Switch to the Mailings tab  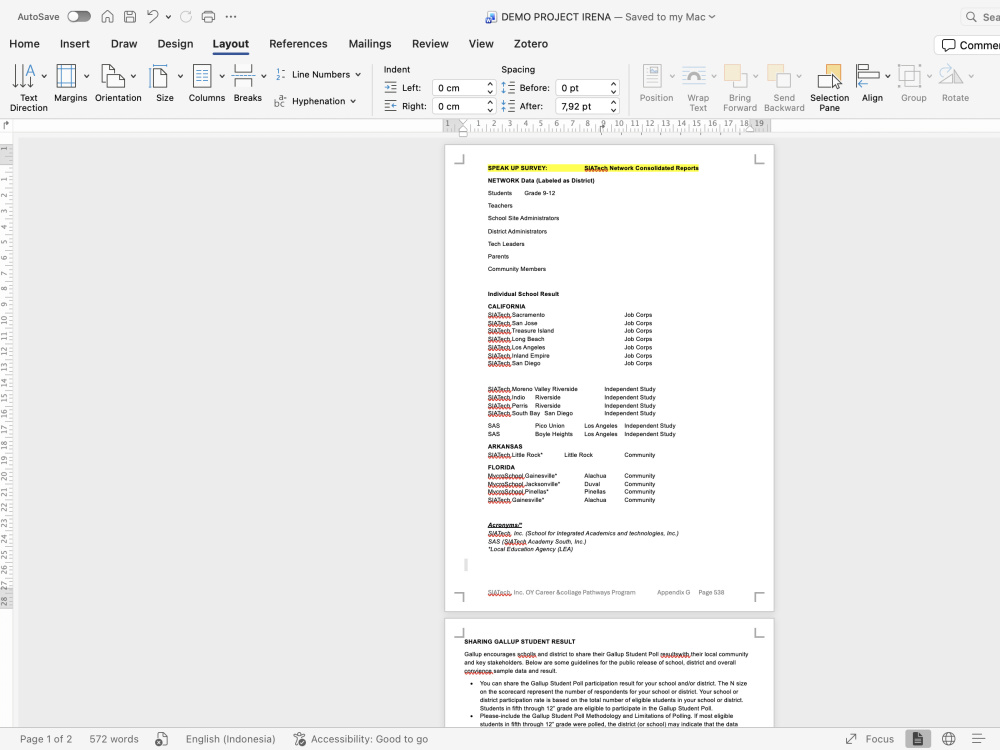(370, 44)
